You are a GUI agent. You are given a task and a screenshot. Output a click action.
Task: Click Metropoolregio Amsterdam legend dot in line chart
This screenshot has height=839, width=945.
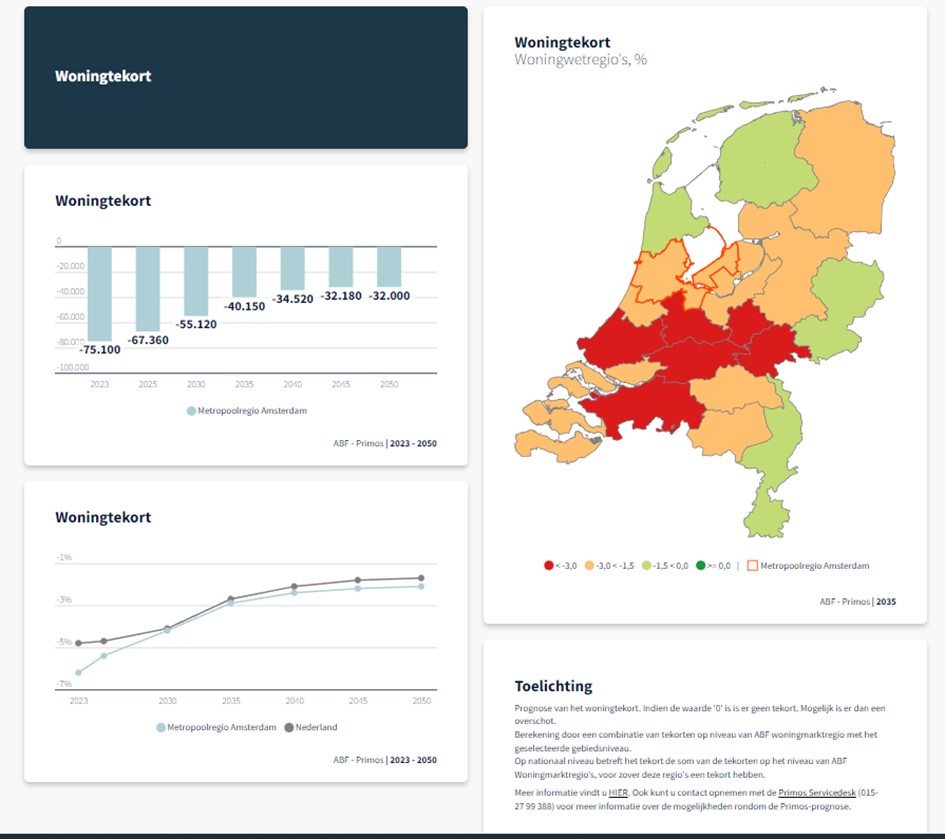coord(161,727)
